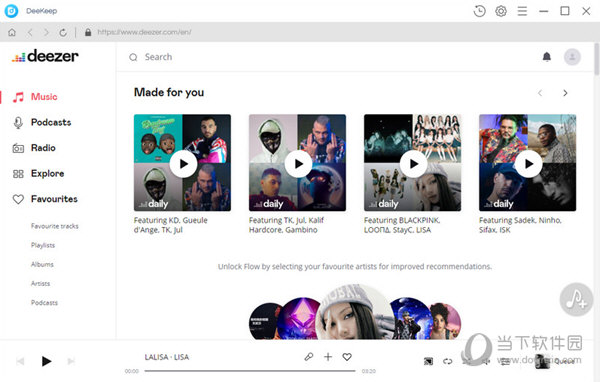This screenshot has width=600, height=382.
Task: Click the padlock security icon
Action: pos(88,32)
